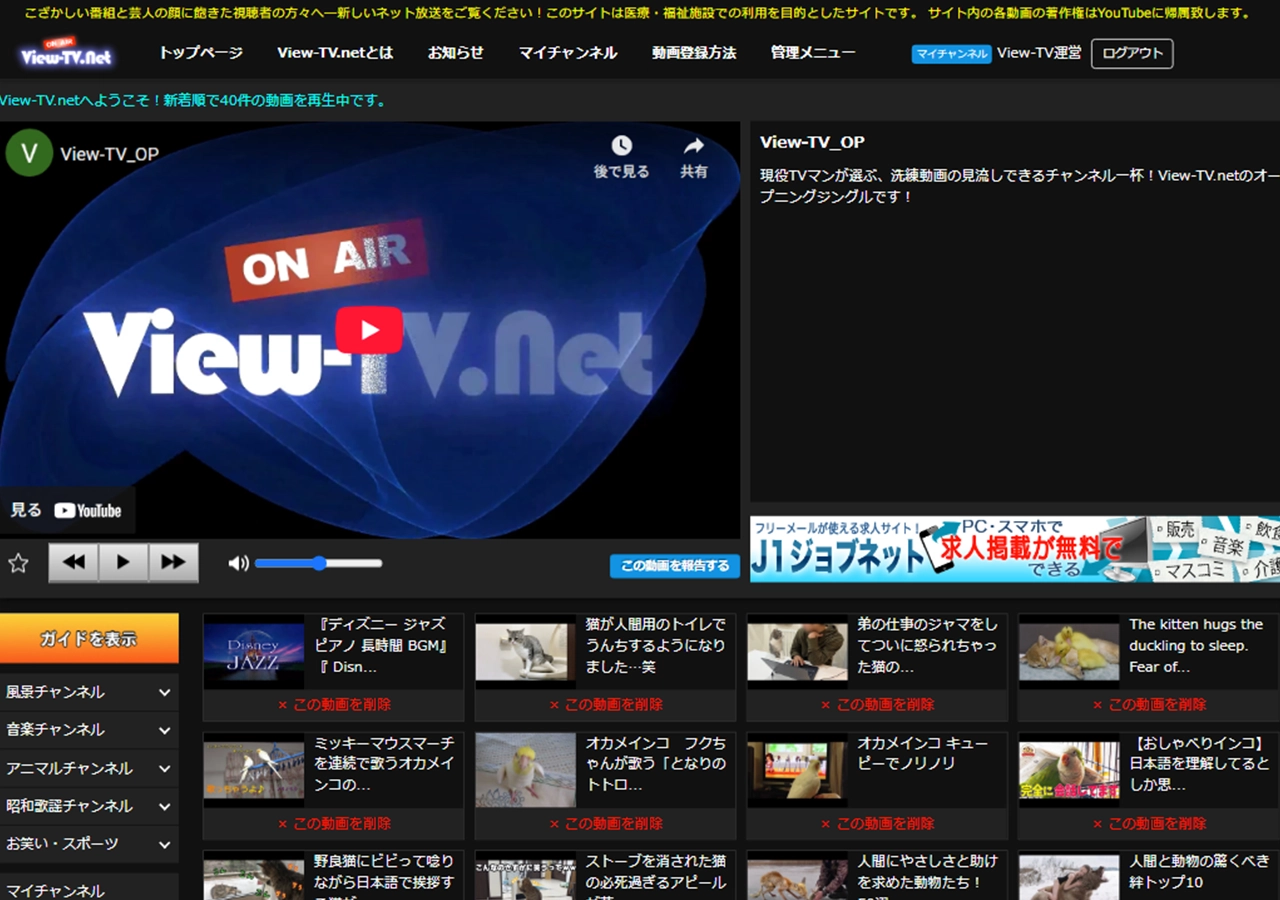Delete the となりのトトロ video
The height and width of the screenshot is (900, 1280).
(606, 824)
